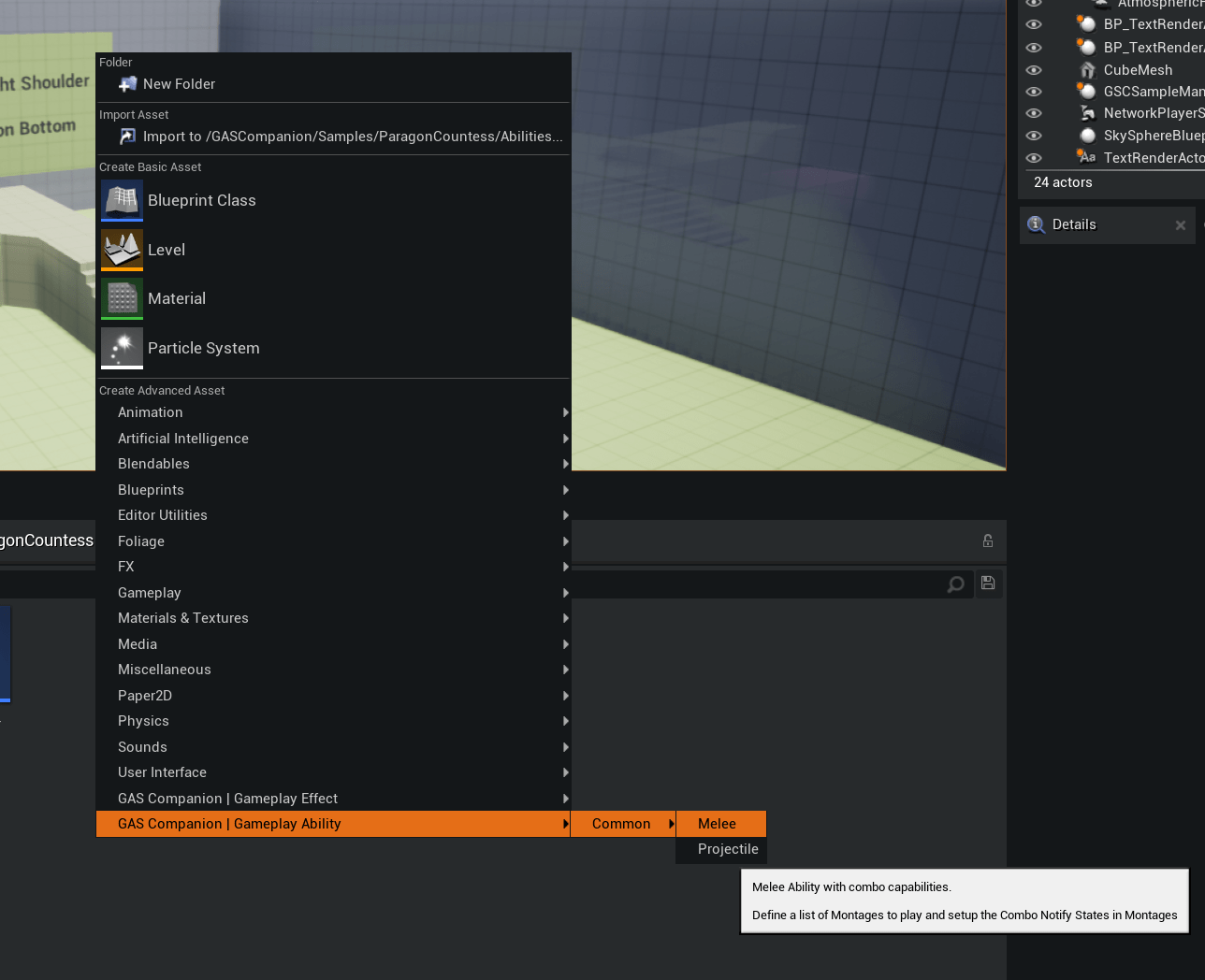This screenshot has height=980, width=1205.
Task: Select the Miscellaneous menu entry
Action: click(x=333, y=670)
